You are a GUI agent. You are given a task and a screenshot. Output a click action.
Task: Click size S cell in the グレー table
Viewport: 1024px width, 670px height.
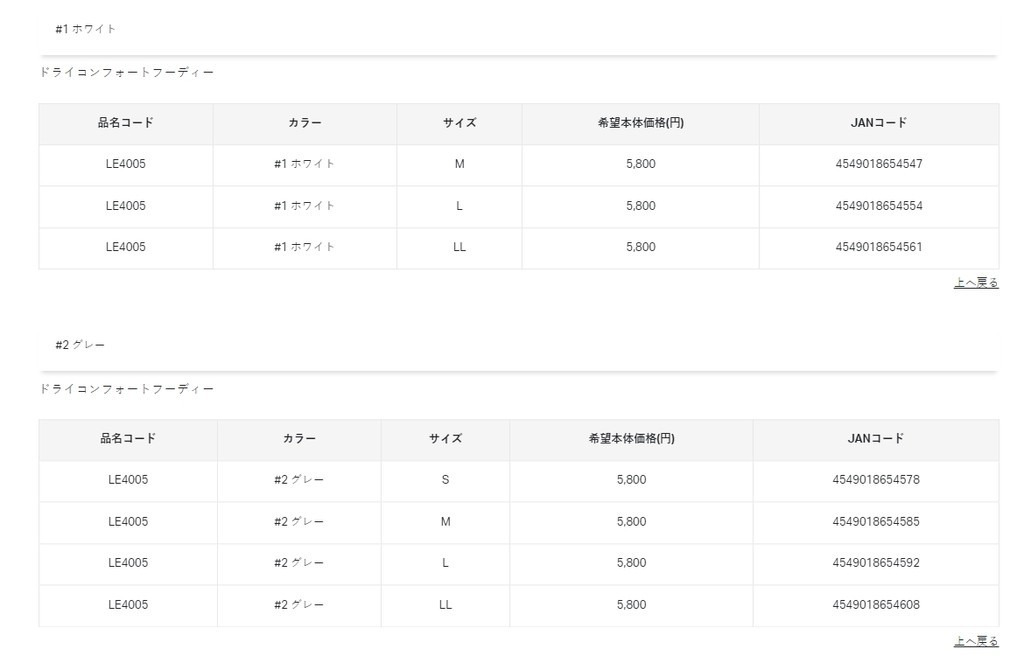[445, 480]
